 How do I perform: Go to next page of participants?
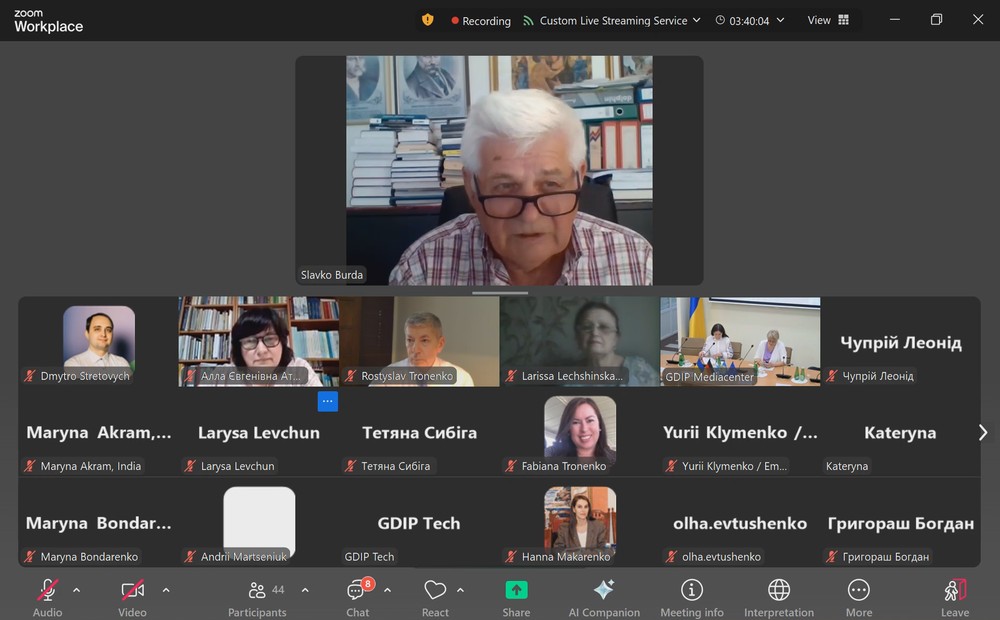click(983, 432)
